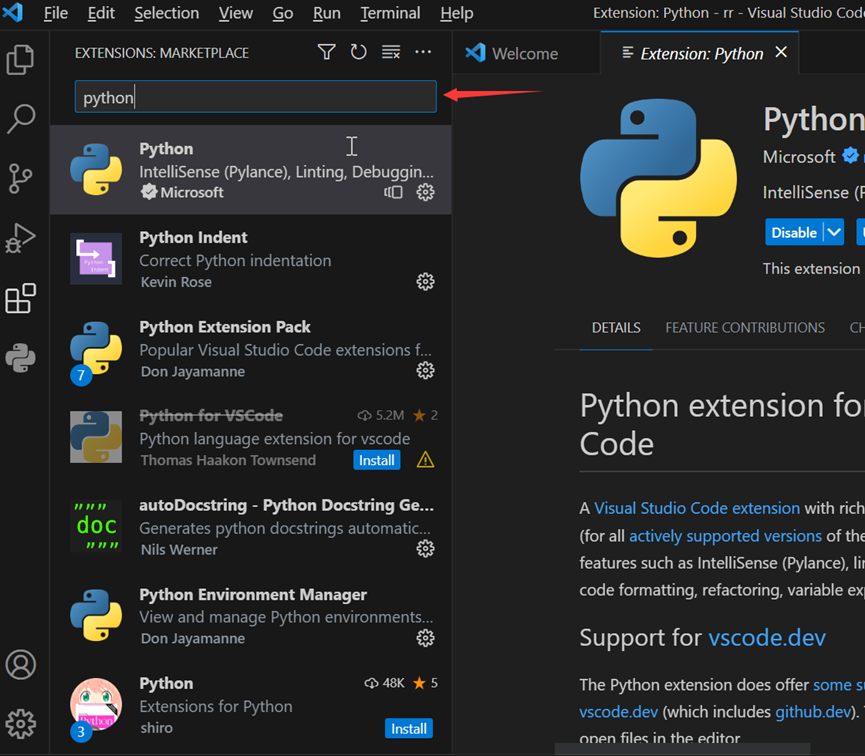Screen dimensions: 865x756
Task: Open manage gear for autoDocstring extension
Action: point(425,549)
